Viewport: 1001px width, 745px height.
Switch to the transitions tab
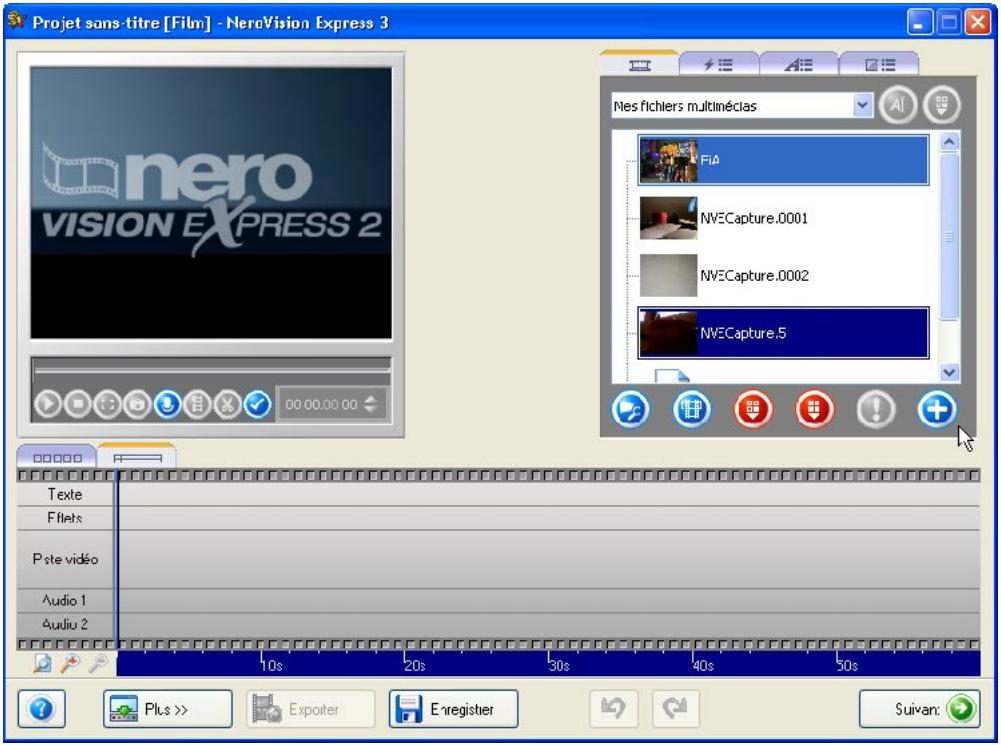pyautogui.click(x=880, y=64)
